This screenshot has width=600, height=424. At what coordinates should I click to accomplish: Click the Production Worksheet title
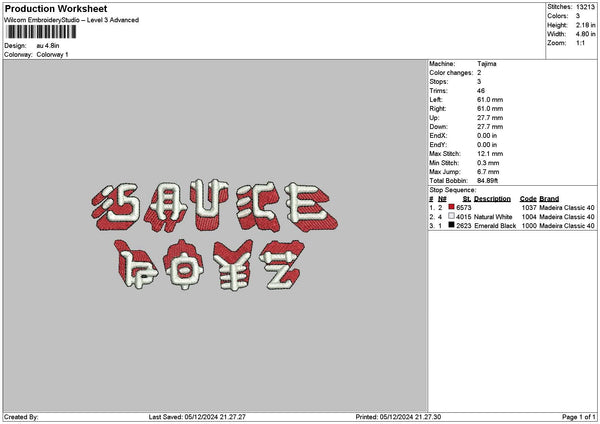[56, 8]
